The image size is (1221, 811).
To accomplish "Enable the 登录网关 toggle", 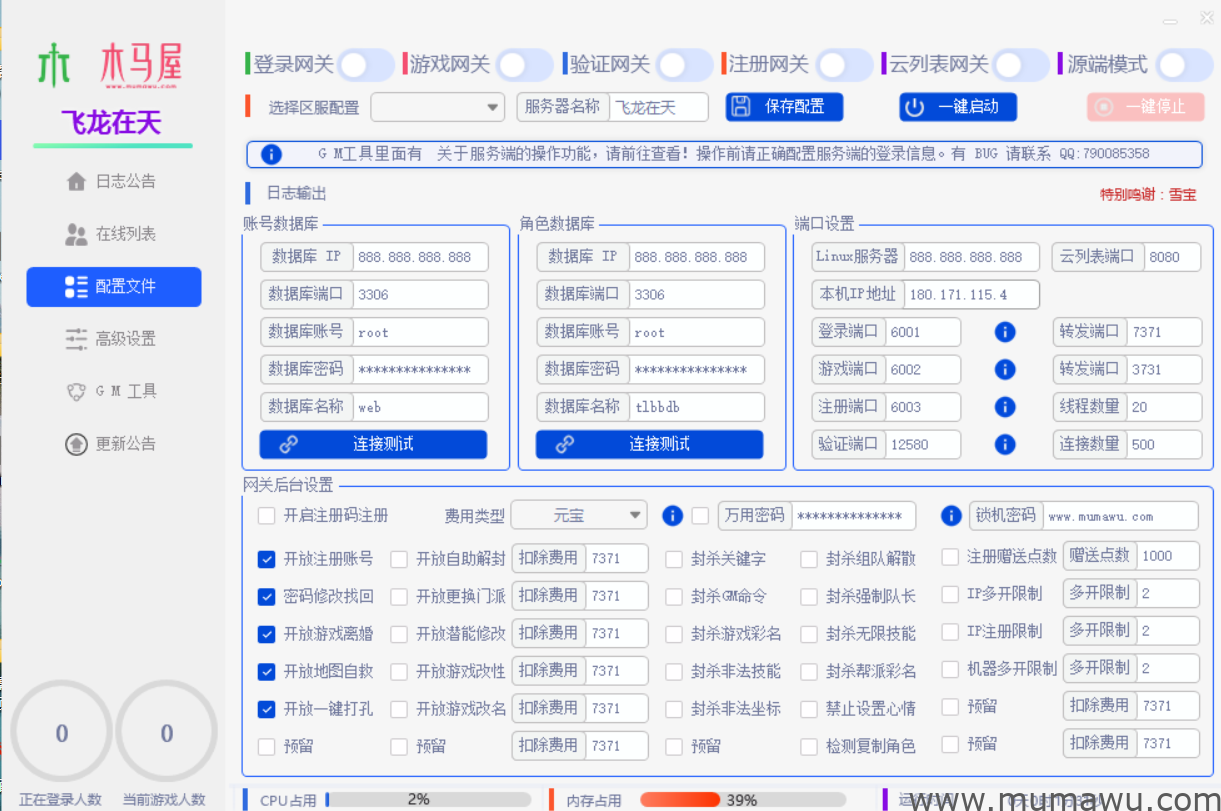I will (364, 63).
